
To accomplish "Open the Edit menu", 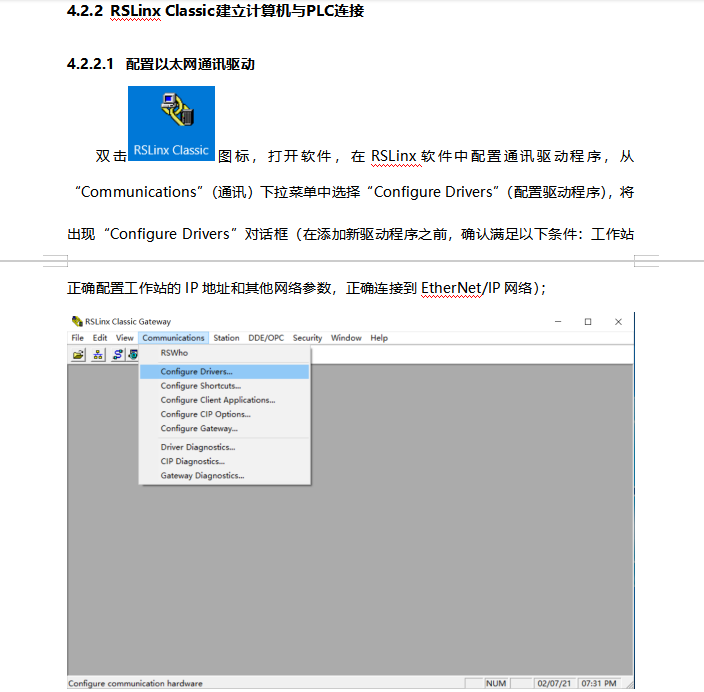I will [x=100, y=338].
